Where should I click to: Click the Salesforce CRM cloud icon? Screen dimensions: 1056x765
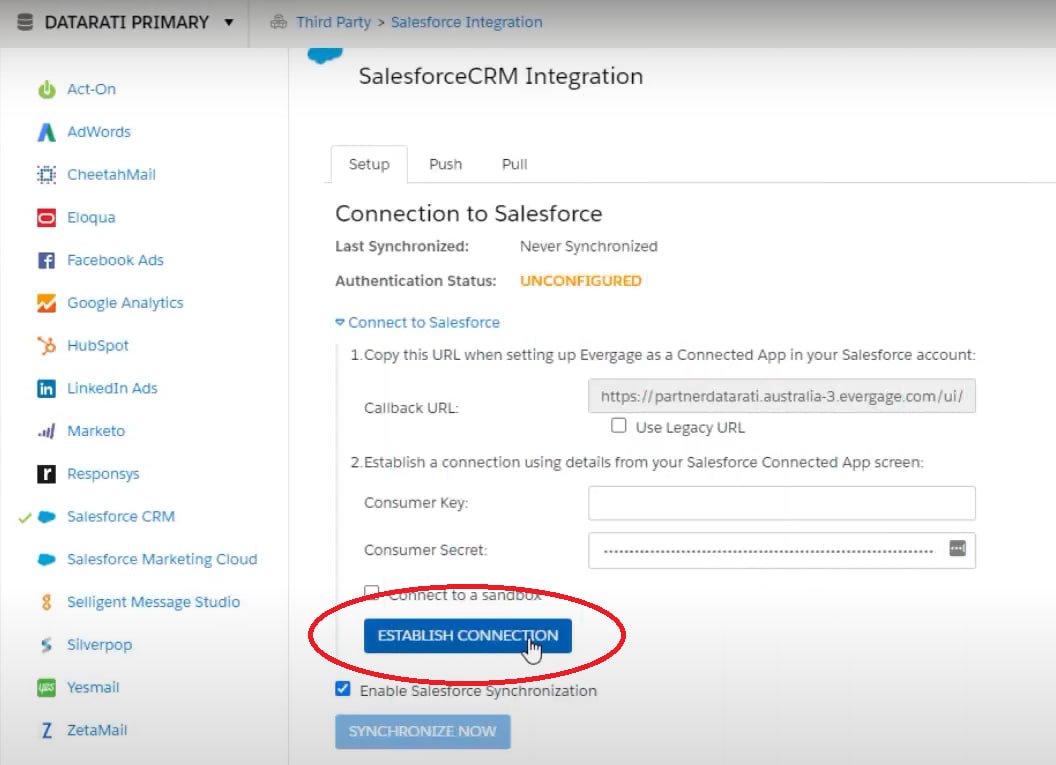(46, 517)
